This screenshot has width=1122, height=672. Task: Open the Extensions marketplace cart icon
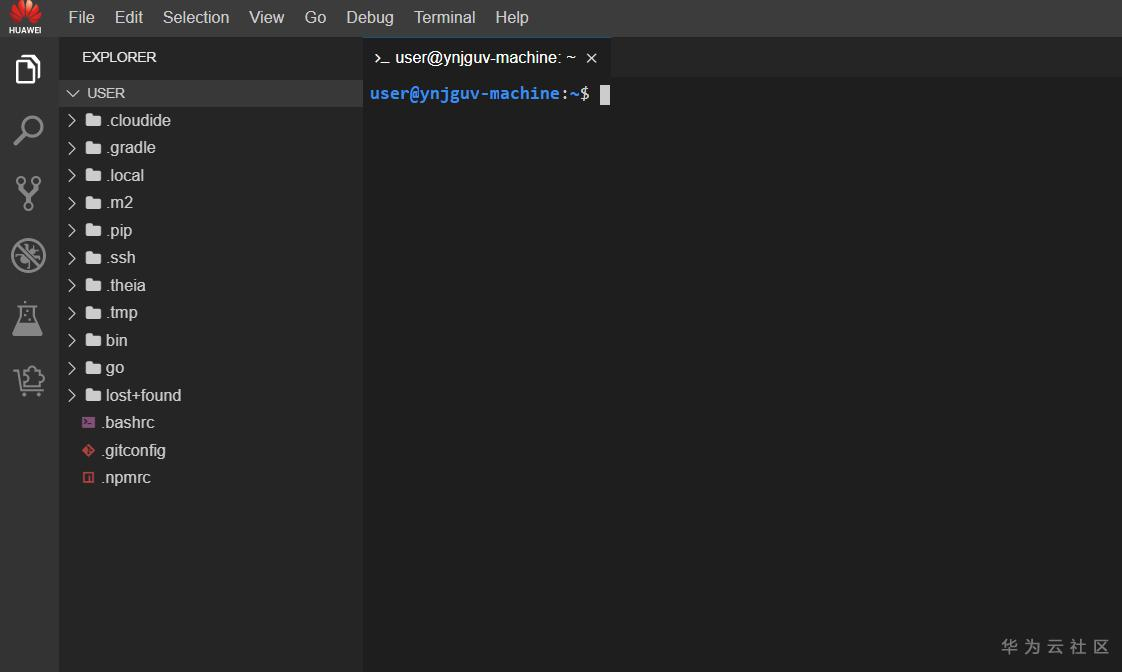point(29,381)
